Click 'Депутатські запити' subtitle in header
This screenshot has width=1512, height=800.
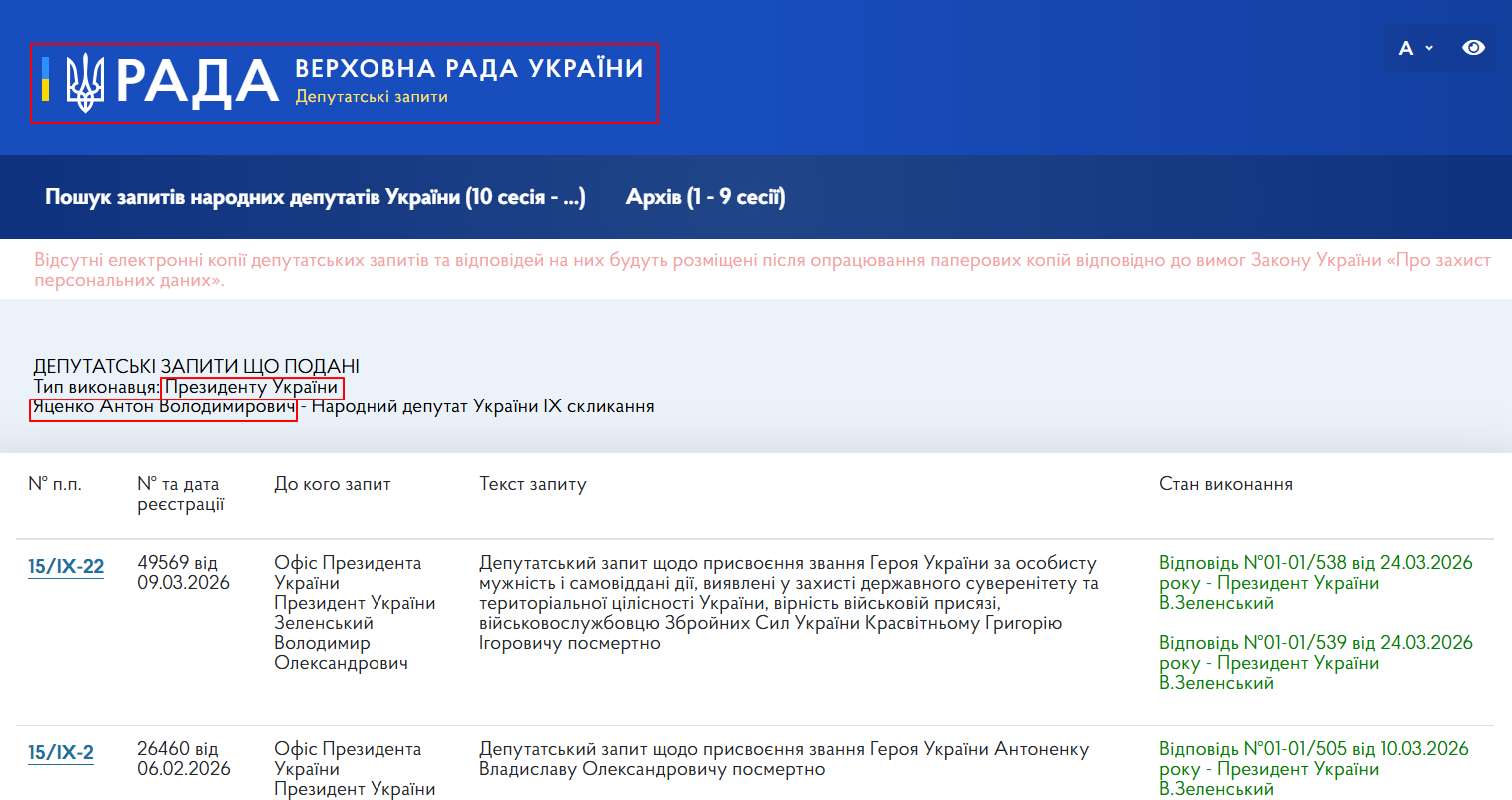tap(372, 97)
